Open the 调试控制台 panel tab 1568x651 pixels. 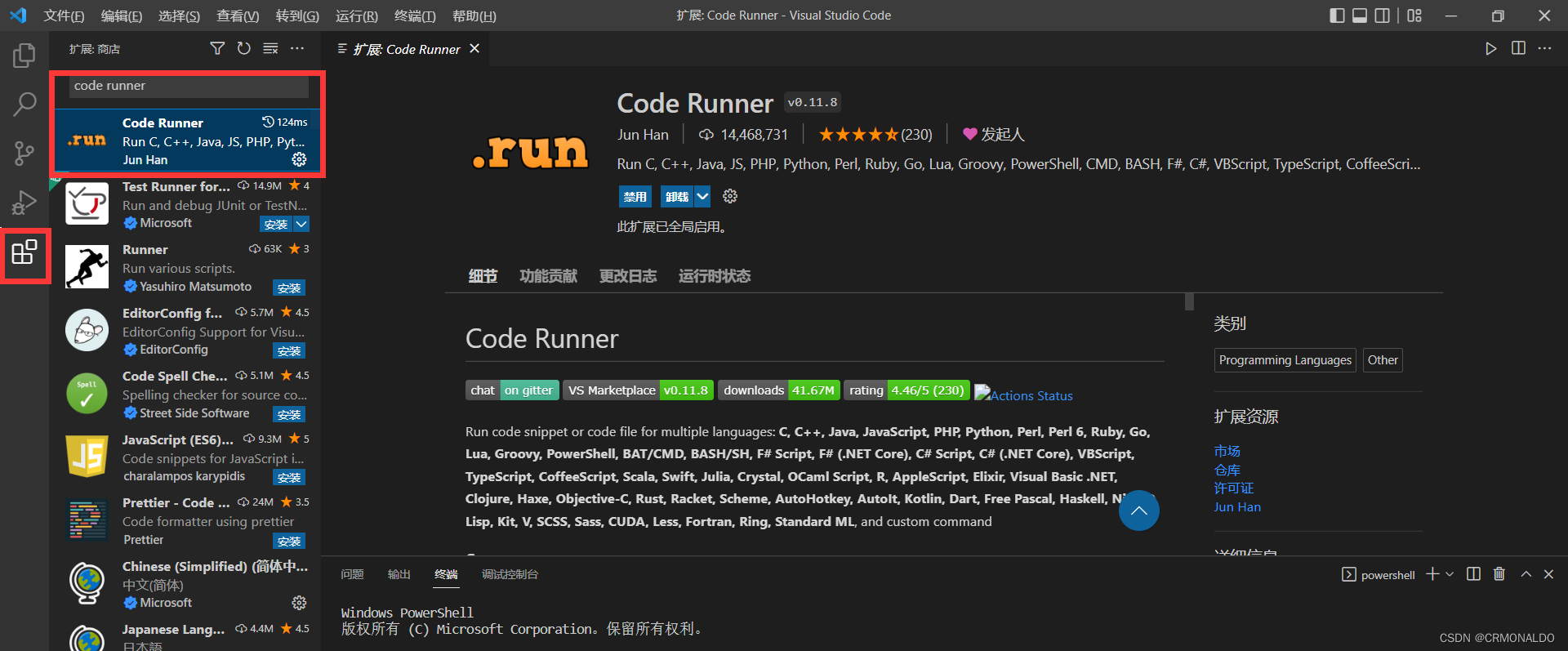510,574
